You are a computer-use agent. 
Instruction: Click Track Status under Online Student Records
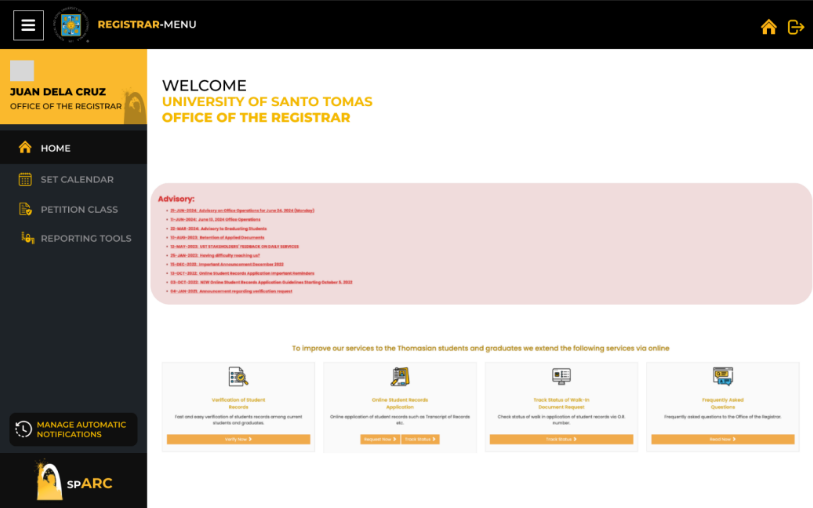coord(420,439)
